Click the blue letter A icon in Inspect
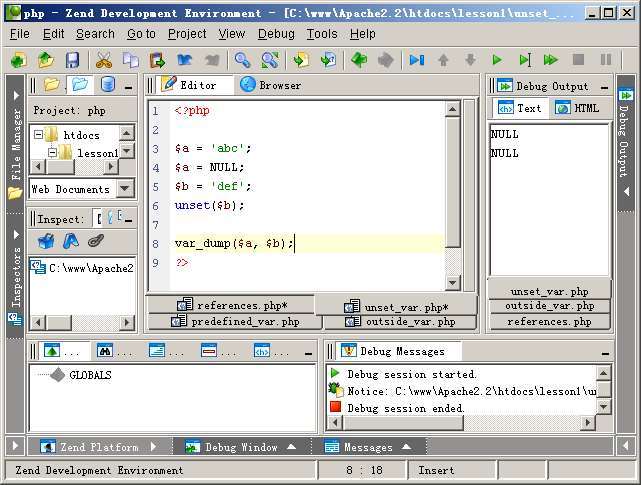The width and height of the screenshot is (641, 485). point(71,241)
